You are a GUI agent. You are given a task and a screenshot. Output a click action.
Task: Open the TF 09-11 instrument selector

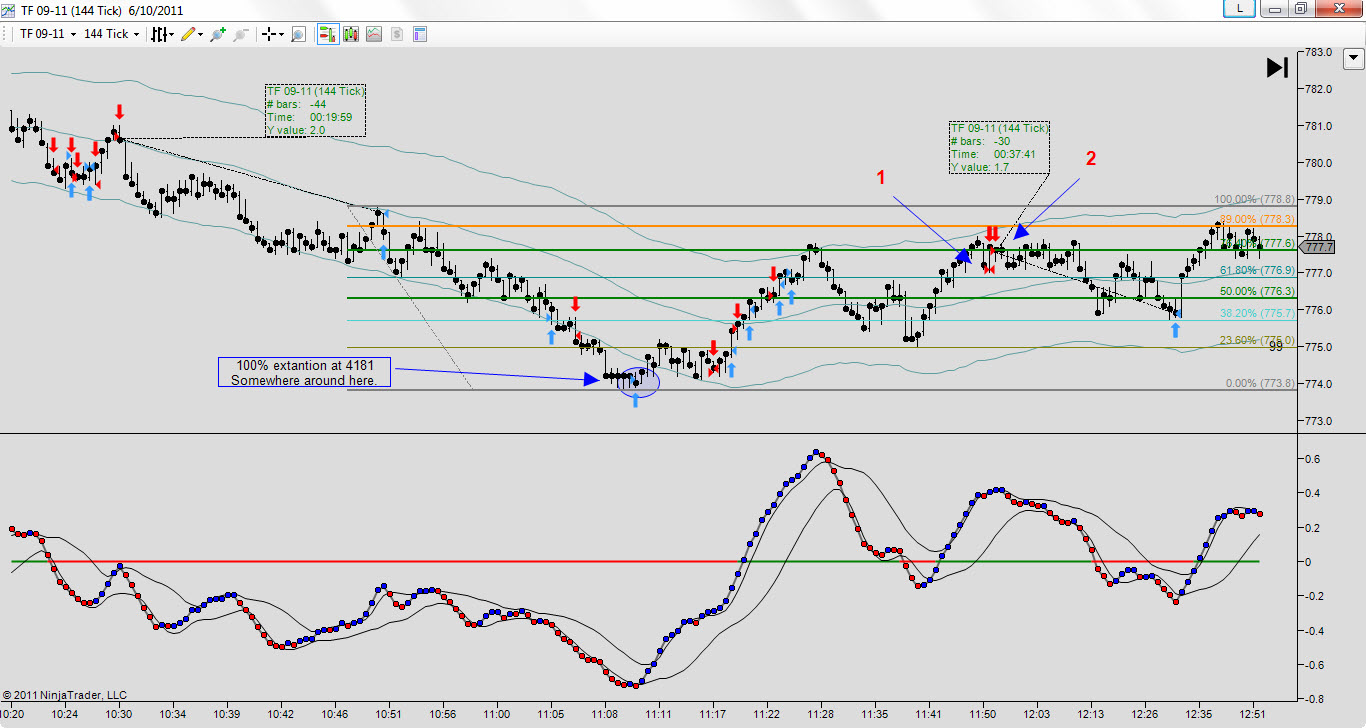tap(50, 34)
